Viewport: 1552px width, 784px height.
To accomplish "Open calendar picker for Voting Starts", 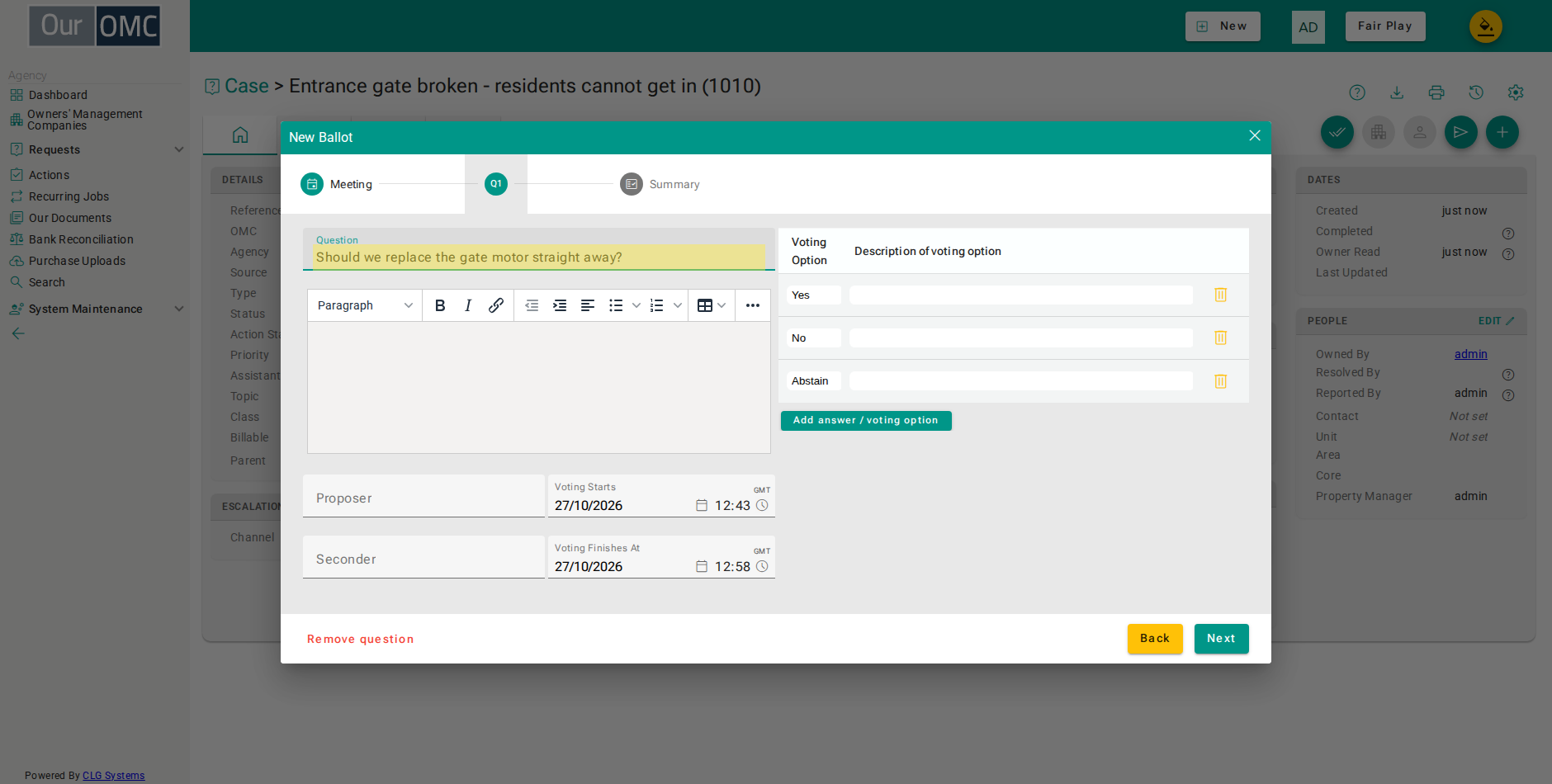I will (702, 505).
